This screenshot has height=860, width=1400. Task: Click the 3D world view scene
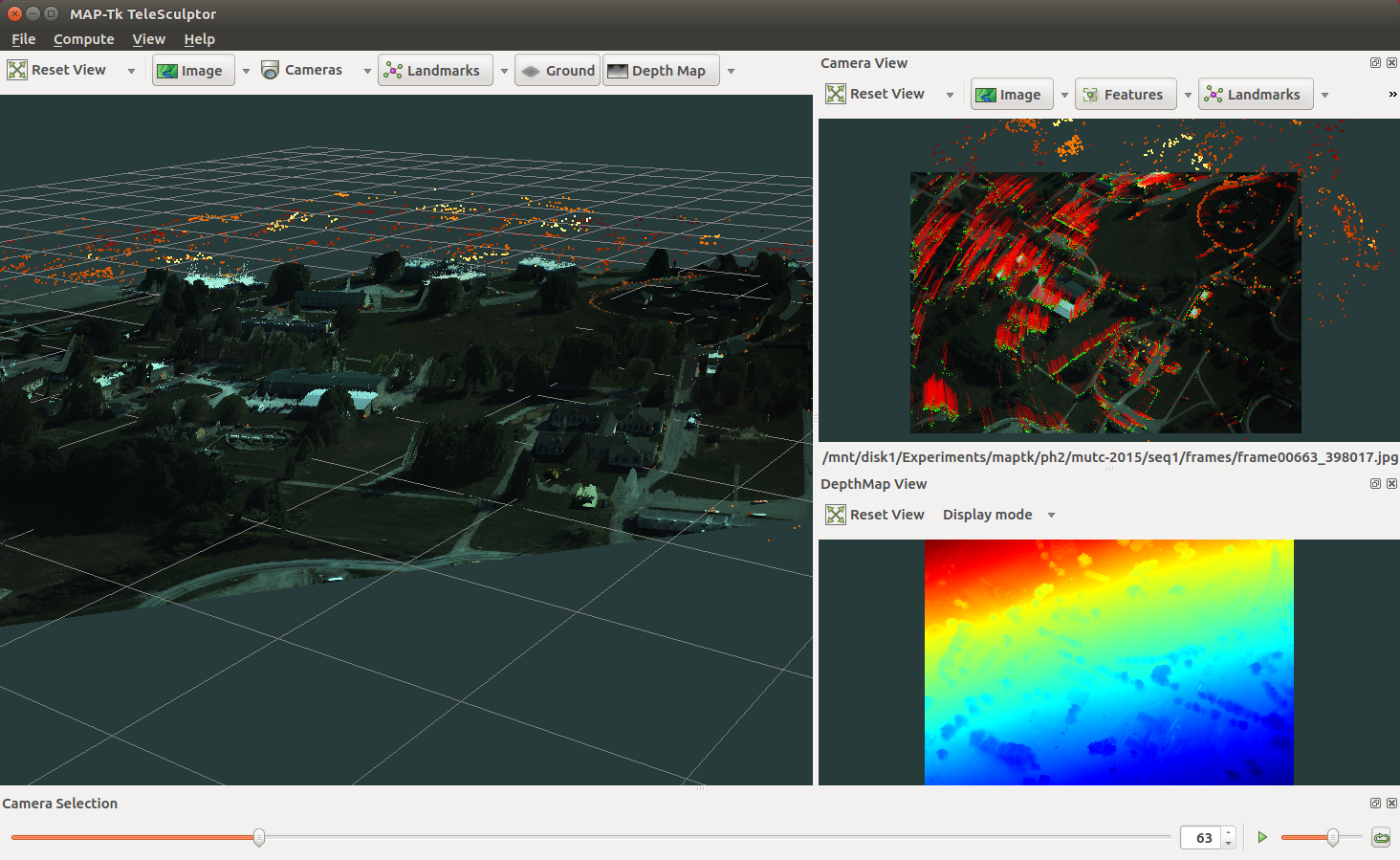tap(406, 440)
